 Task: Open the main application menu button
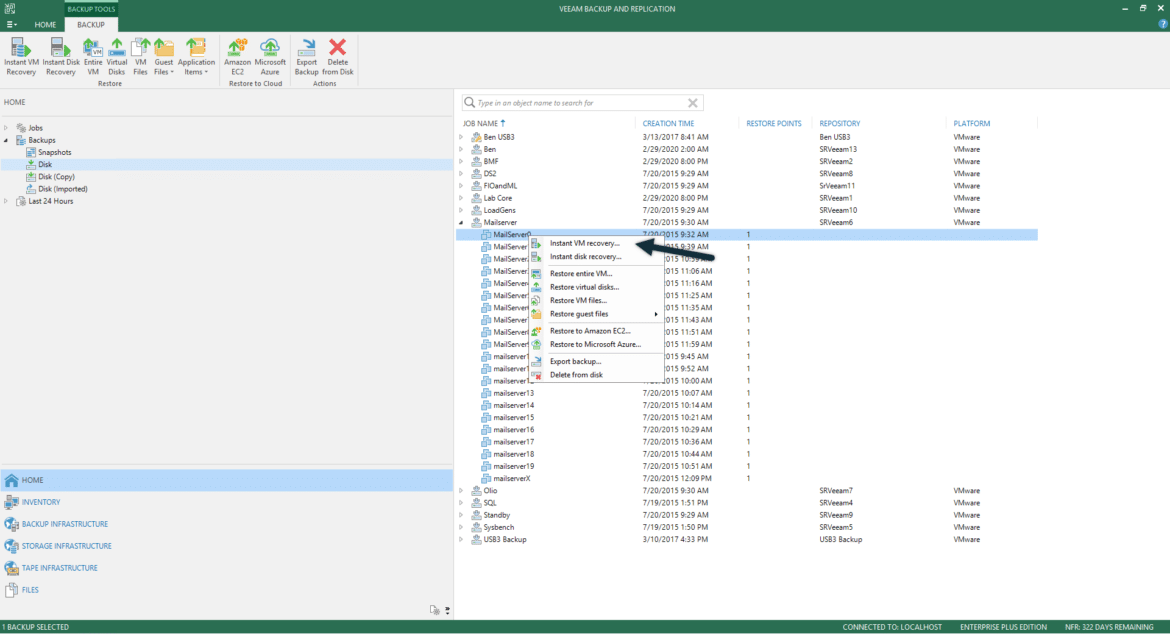[11, 25]
